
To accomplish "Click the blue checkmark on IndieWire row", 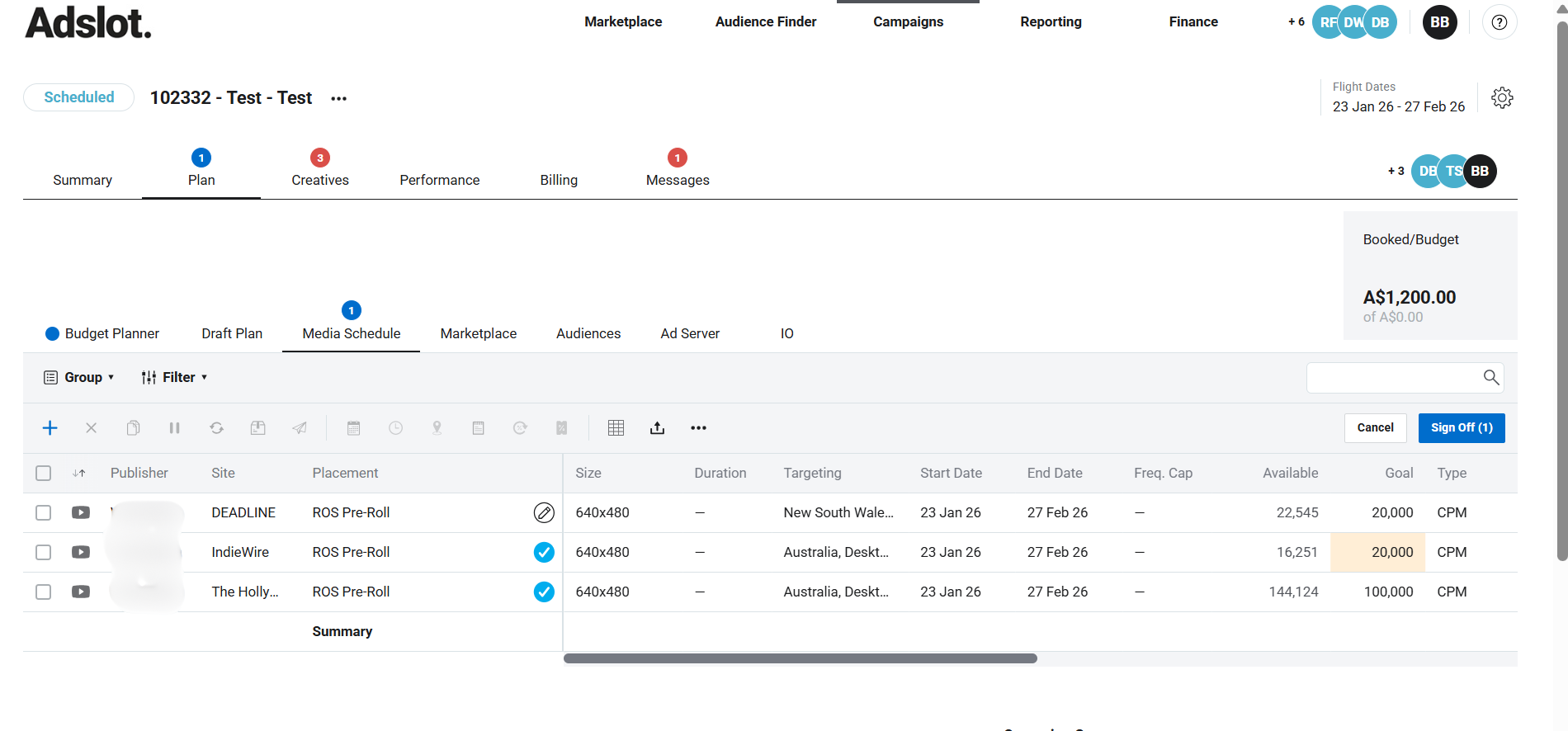I will pos(544,552).
